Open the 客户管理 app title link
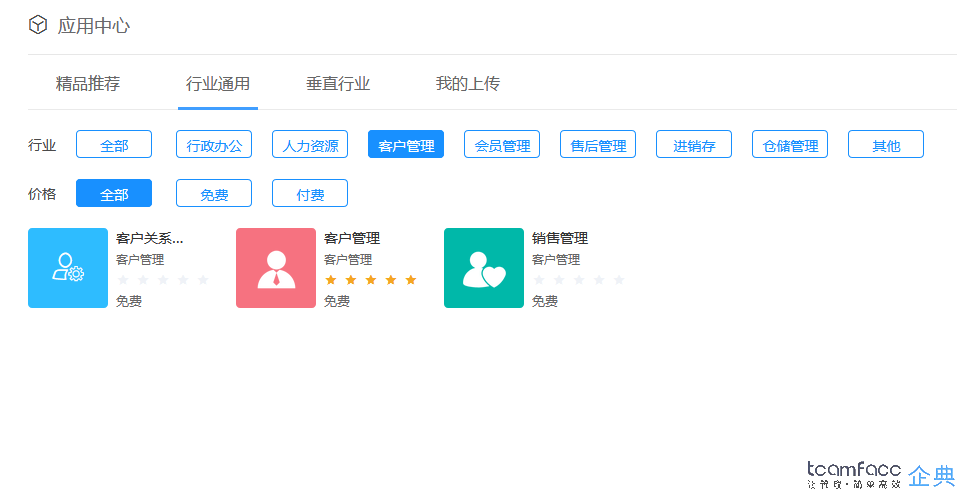Viewport: 957px width, 489px height. (x=352, y=238)
